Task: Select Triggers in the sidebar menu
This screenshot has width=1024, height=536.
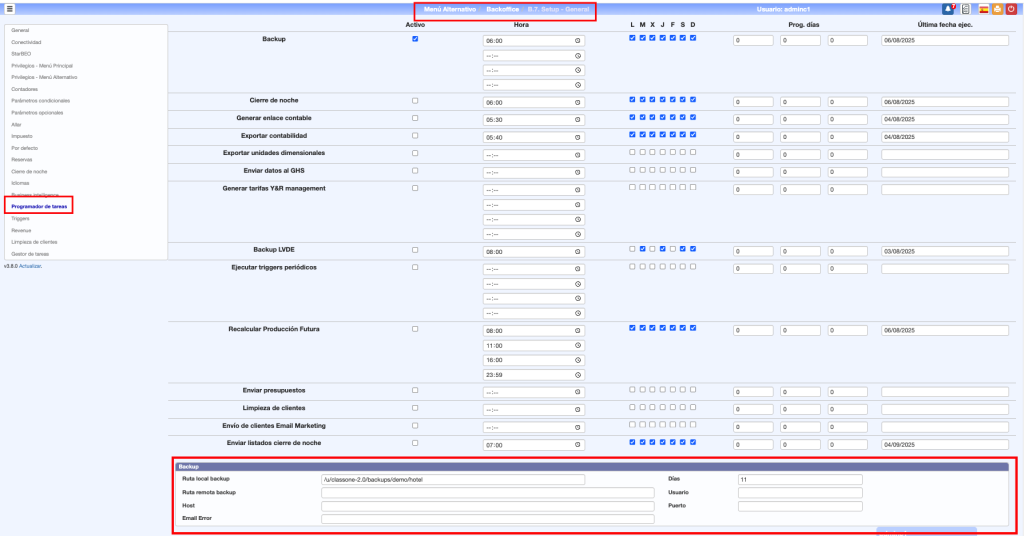Action: 21,218
